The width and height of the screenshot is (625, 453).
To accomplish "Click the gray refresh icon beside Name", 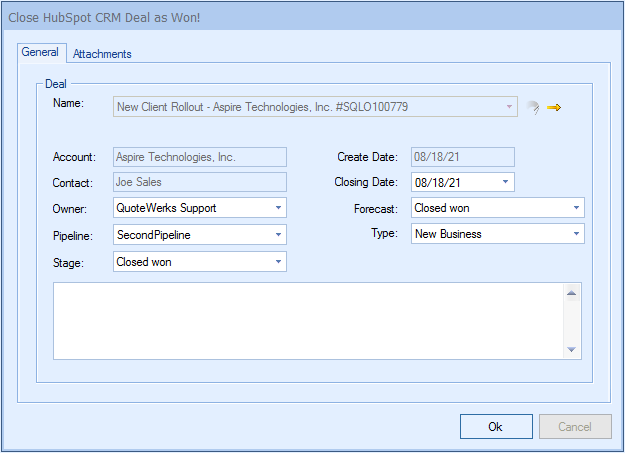I will coord(532,107).
